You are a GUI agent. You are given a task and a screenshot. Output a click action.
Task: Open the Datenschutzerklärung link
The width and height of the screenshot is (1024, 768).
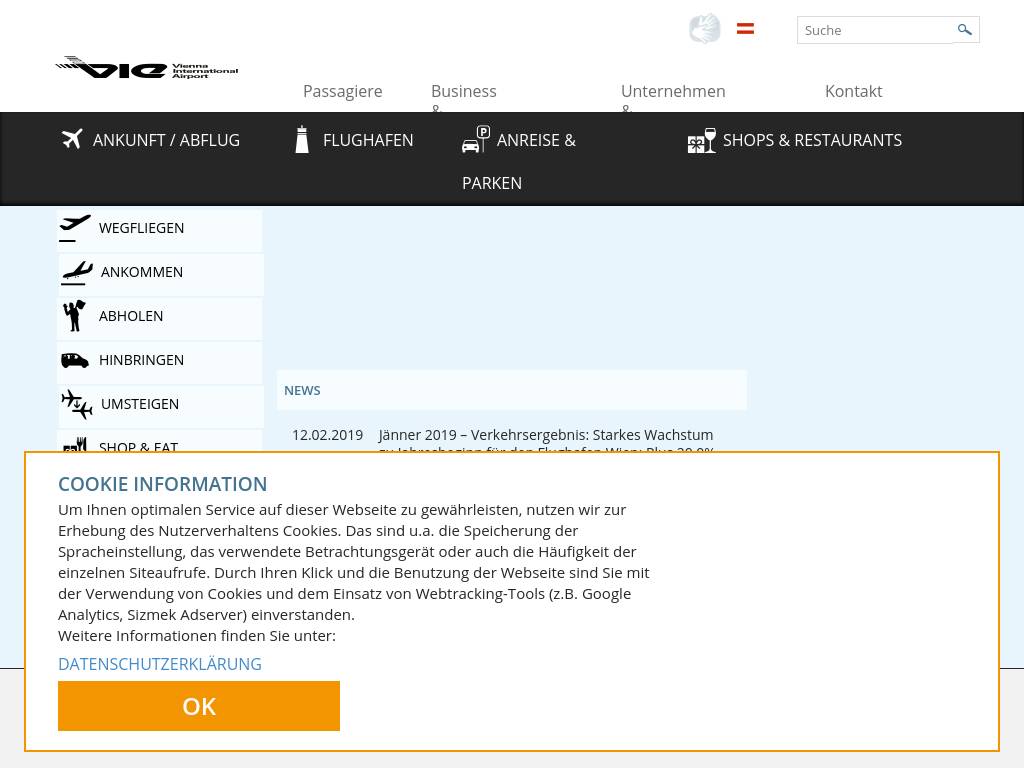(160, 664)
